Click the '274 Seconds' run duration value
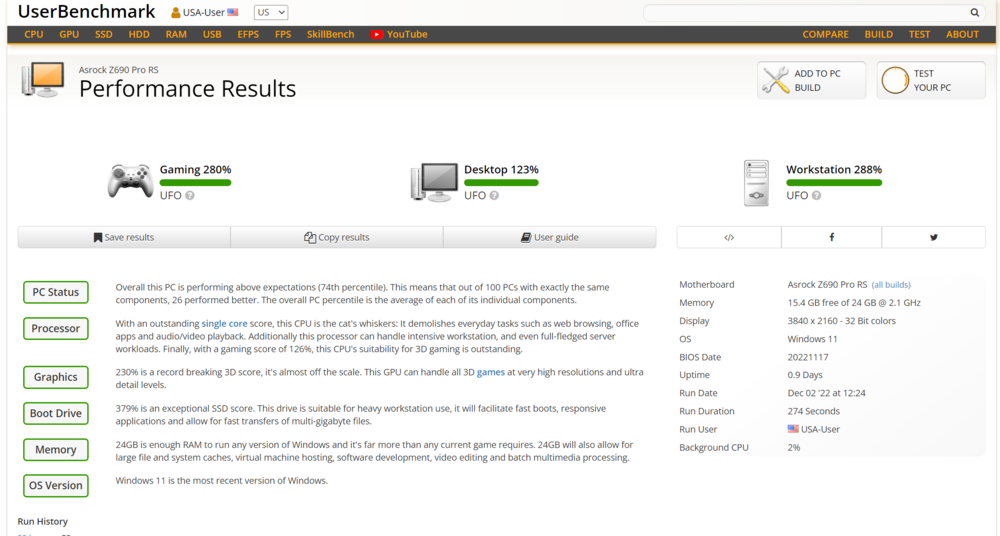Image resolution: width=1000 pixels, height=536 pixels. pyautogui.click(x=814, y=411)
